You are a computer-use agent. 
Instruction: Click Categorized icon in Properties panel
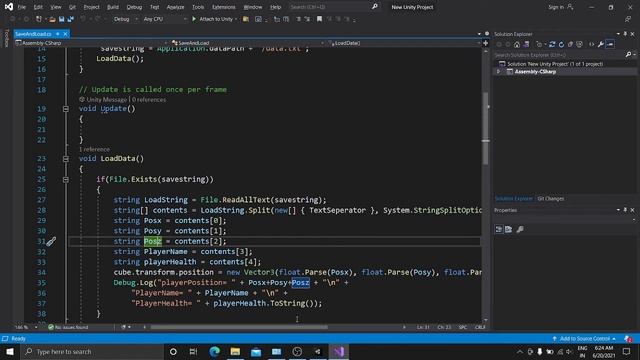[x=499, y=229]
